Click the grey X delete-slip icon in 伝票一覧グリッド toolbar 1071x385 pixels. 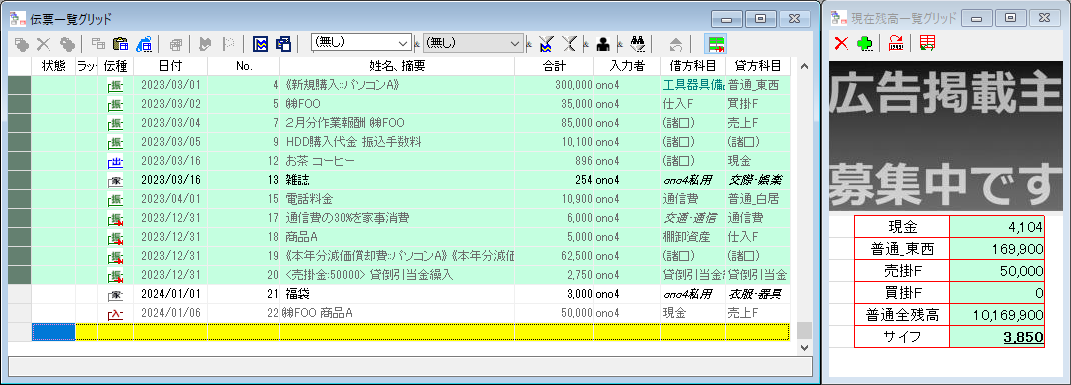pyautogui.click(x=44, y=44)
